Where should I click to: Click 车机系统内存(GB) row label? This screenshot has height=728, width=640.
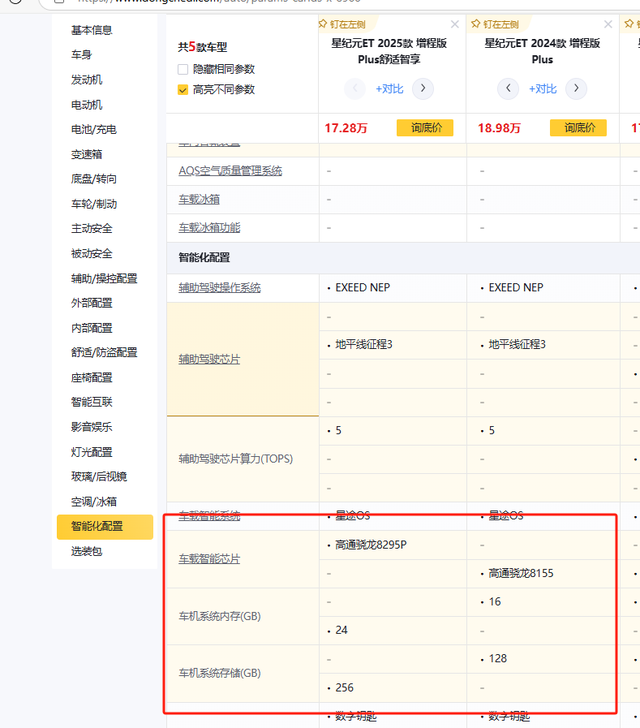tap(220, 616)
